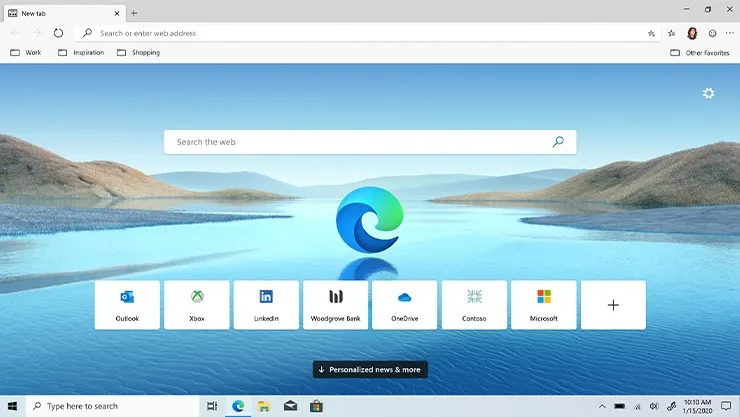
Task: Add a new quick link tile
Action: (x=613, y=305)
